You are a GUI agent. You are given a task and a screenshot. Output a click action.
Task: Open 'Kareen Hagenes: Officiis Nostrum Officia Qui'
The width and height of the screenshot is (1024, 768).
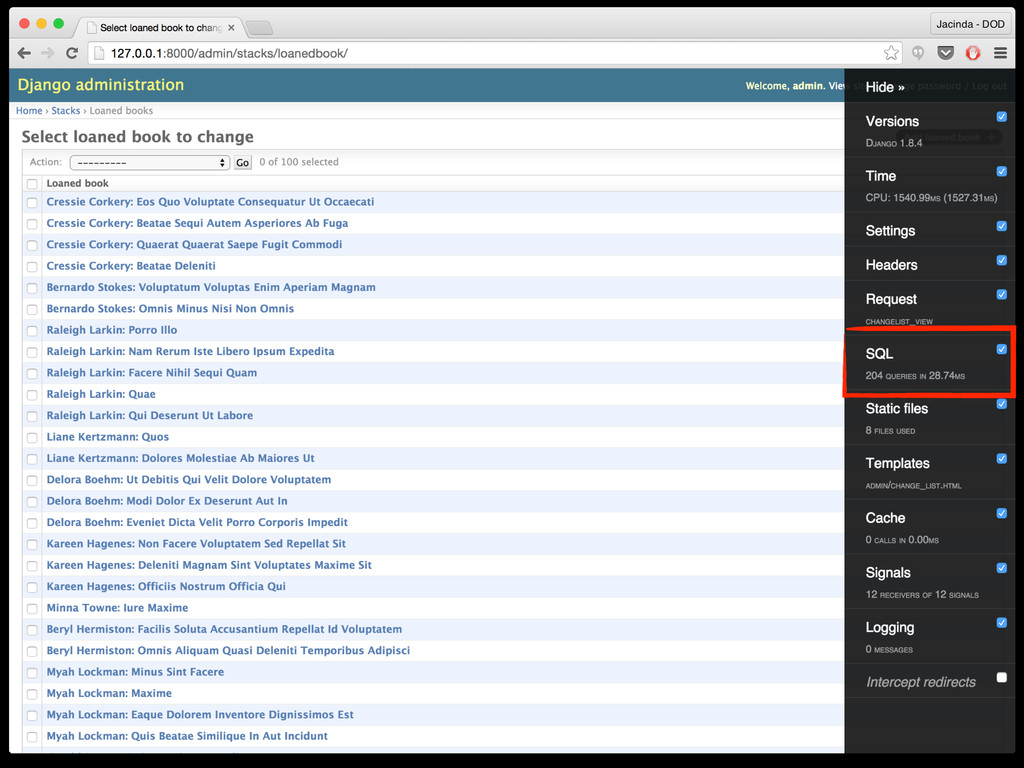(166, 586)
